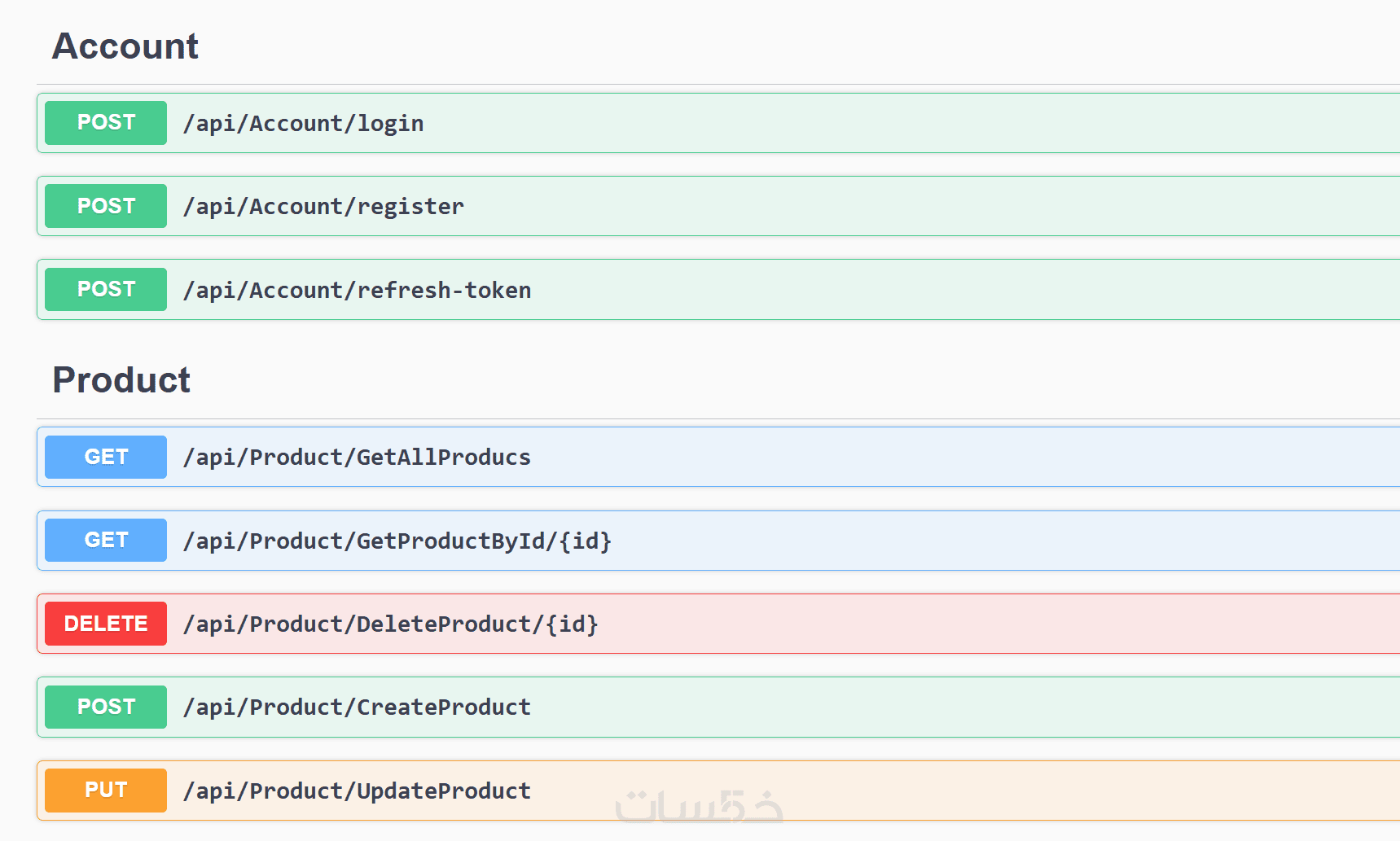Collapse the Account section heading
Screen dimensions: 1400x841
(x=125, y=46)
